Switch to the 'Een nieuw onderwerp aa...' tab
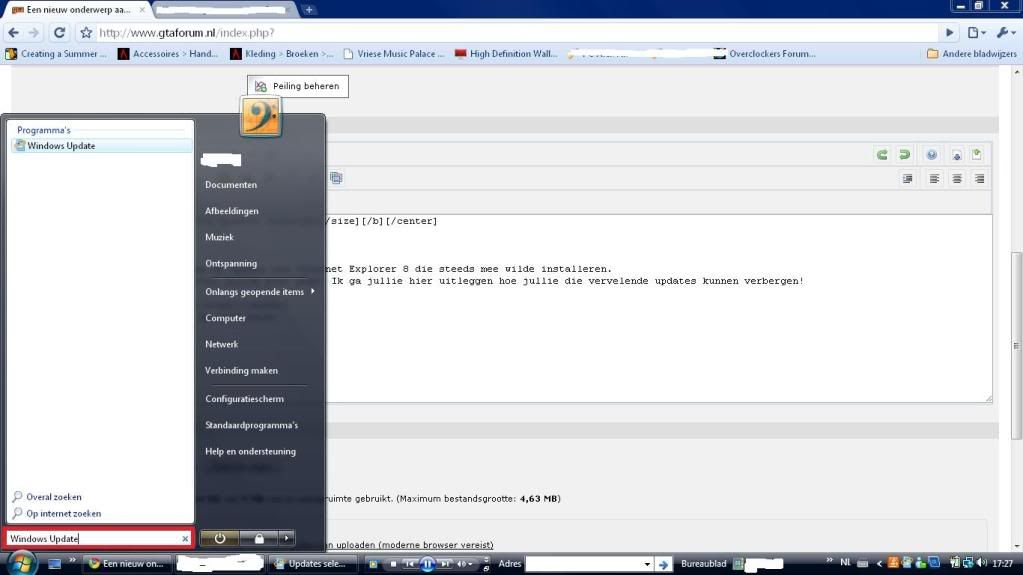1023x575 pixels. (x=77, y=10)
